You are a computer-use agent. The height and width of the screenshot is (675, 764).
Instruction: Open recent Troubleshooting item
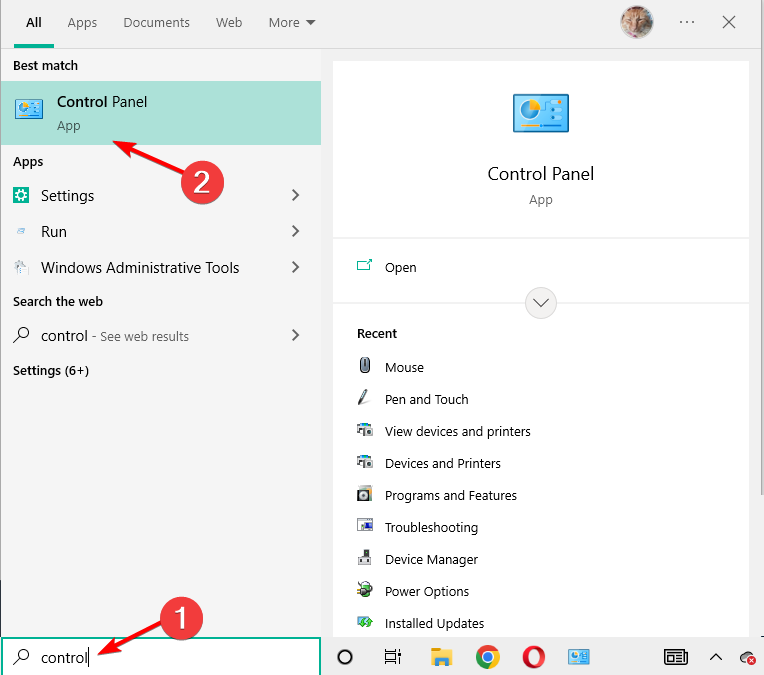point(431,527)
